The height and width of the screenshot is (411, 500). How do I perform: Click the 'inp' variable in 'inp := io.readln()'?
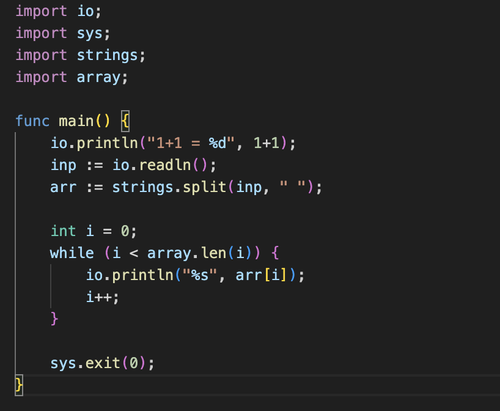[63, 165]
